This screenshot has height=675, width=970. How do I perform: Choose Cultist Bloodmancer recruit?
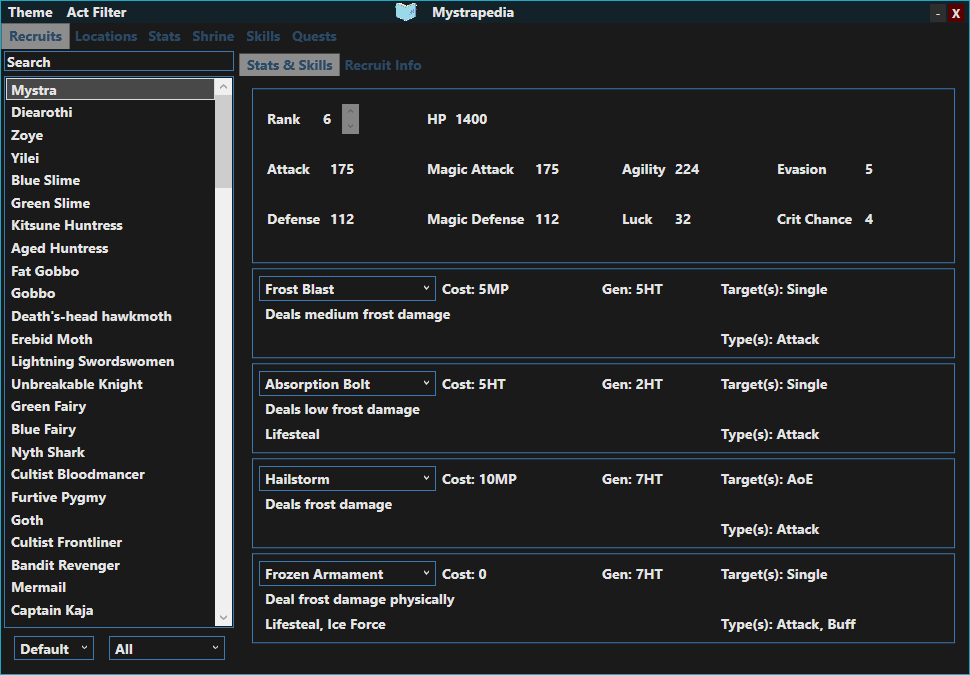pyautogui.click(x=78, y=474)
